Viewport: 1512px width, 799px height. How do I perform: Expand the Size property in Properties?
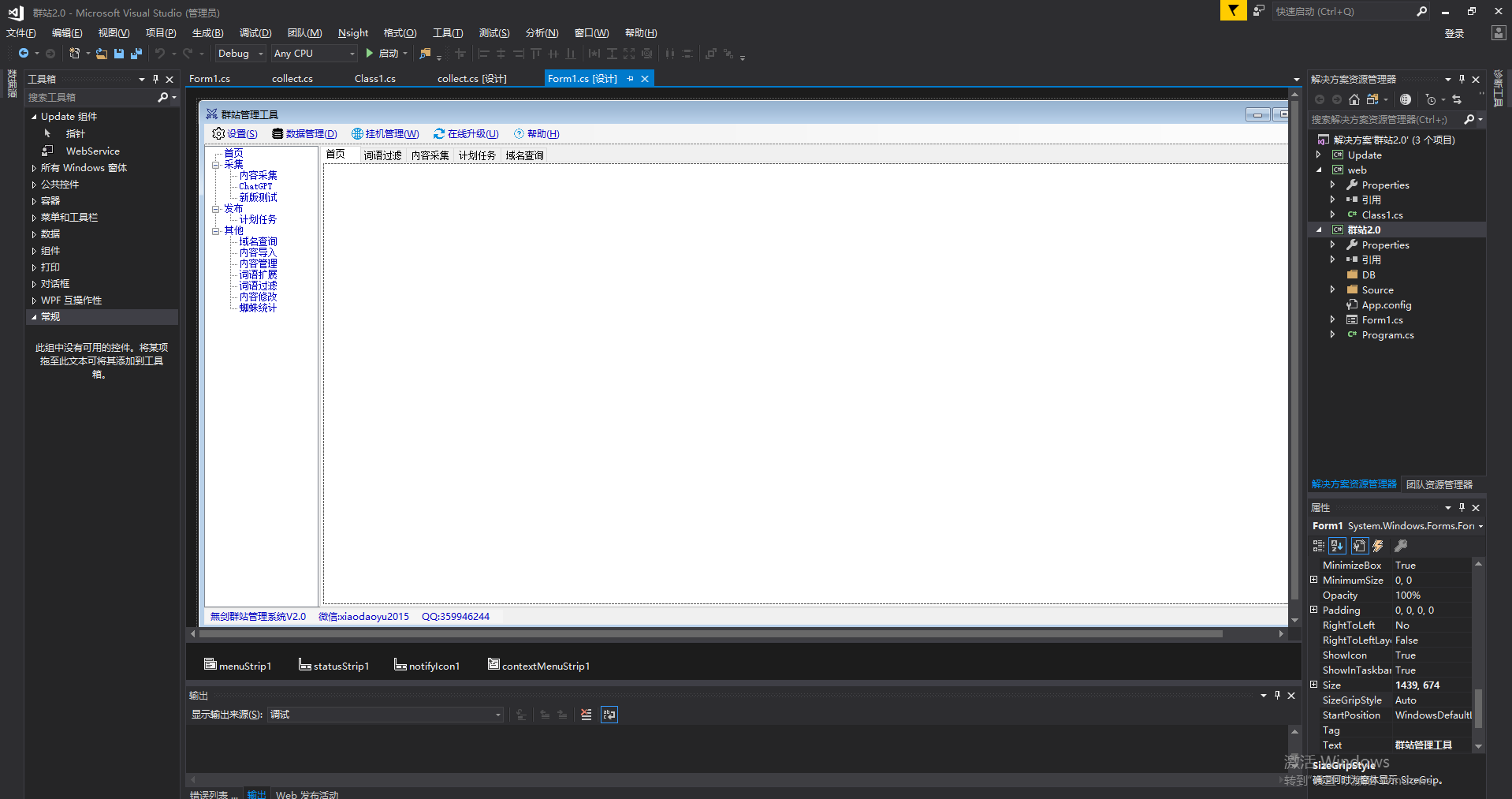pos(1314,685)
